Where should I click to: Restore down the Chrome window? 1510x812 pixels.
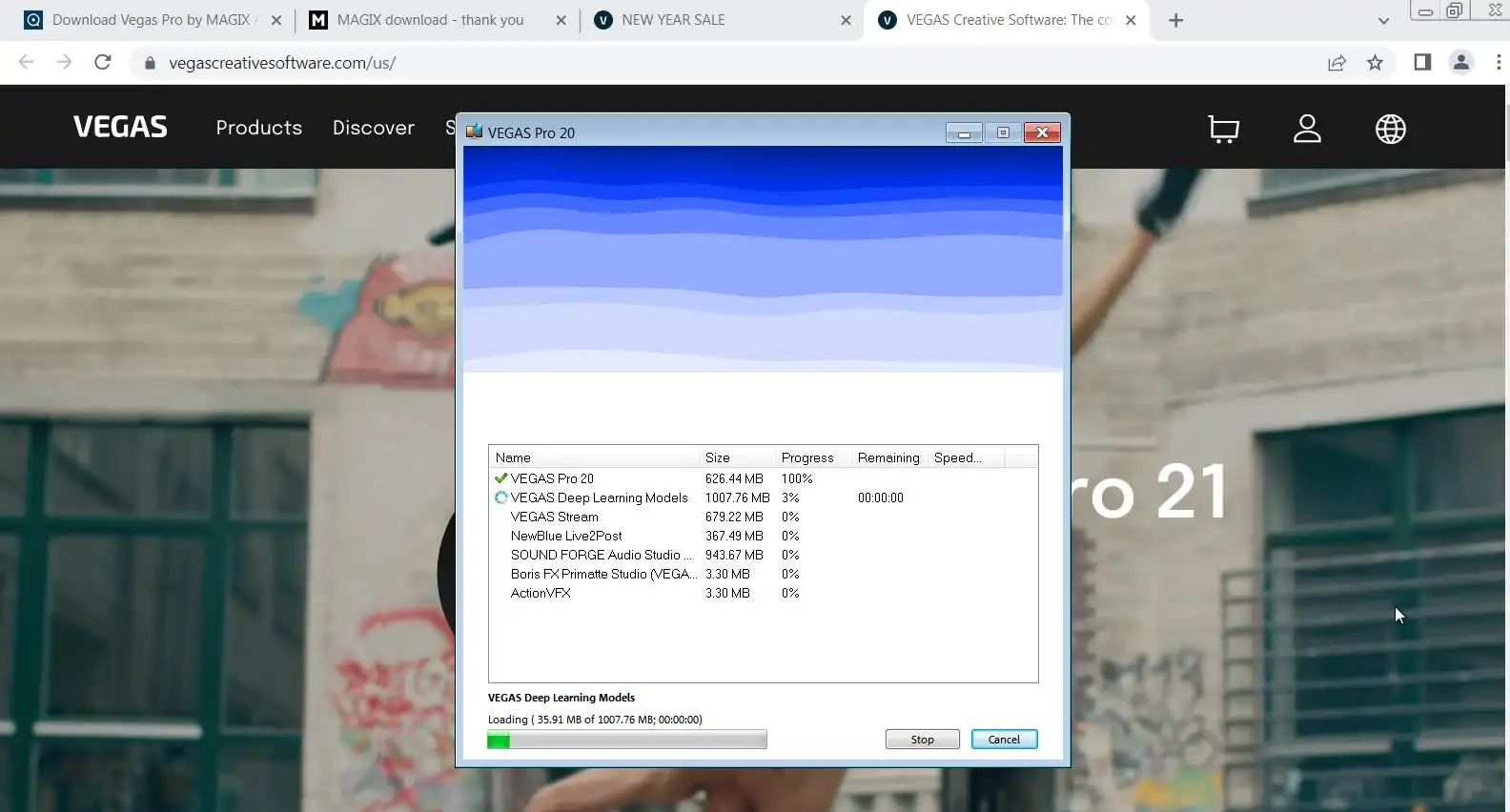pos(1454,10)
